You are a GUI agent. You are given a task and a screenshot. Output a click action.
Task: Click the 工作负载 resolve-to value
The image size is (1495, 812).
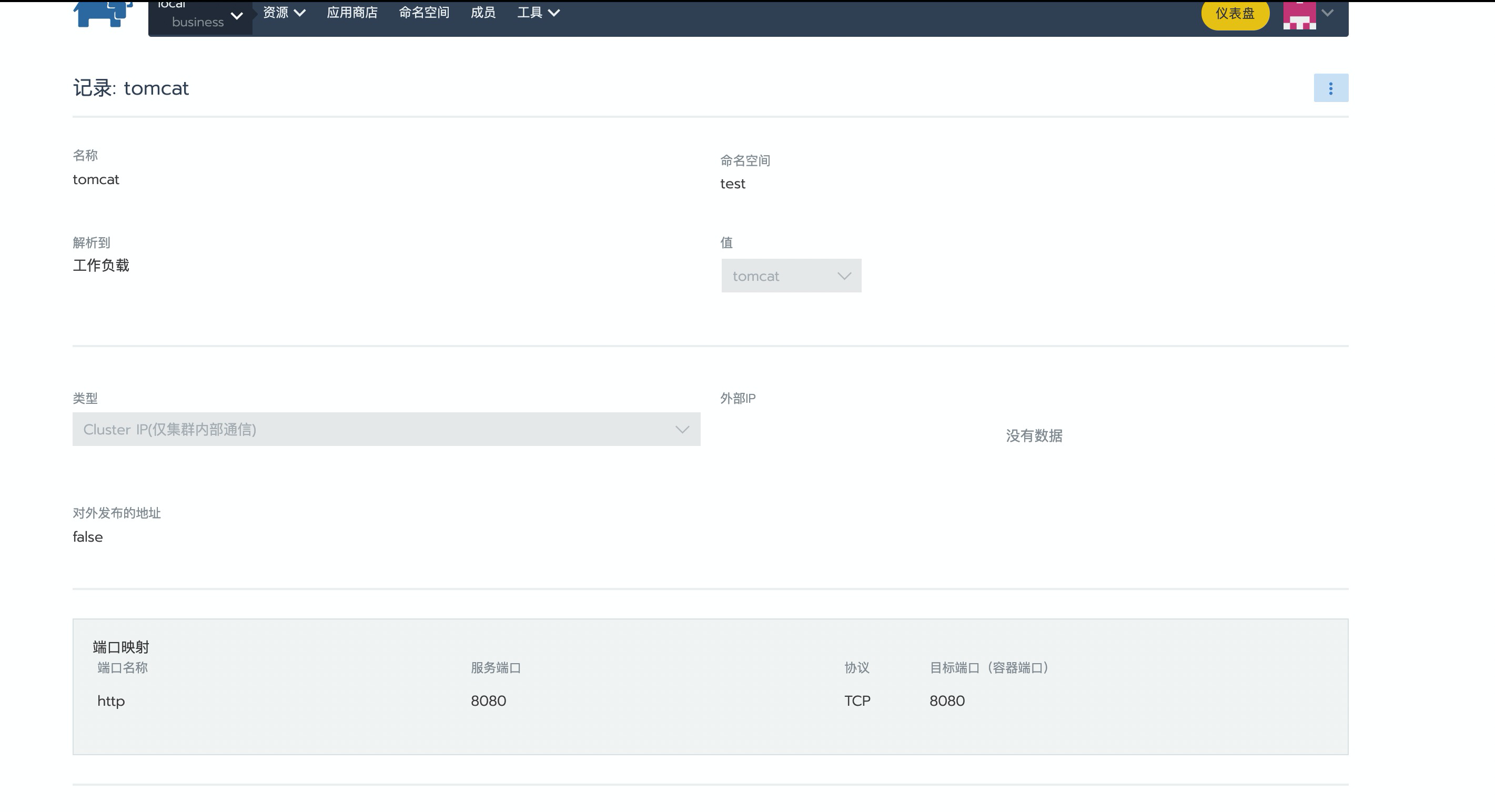(101, 266)
